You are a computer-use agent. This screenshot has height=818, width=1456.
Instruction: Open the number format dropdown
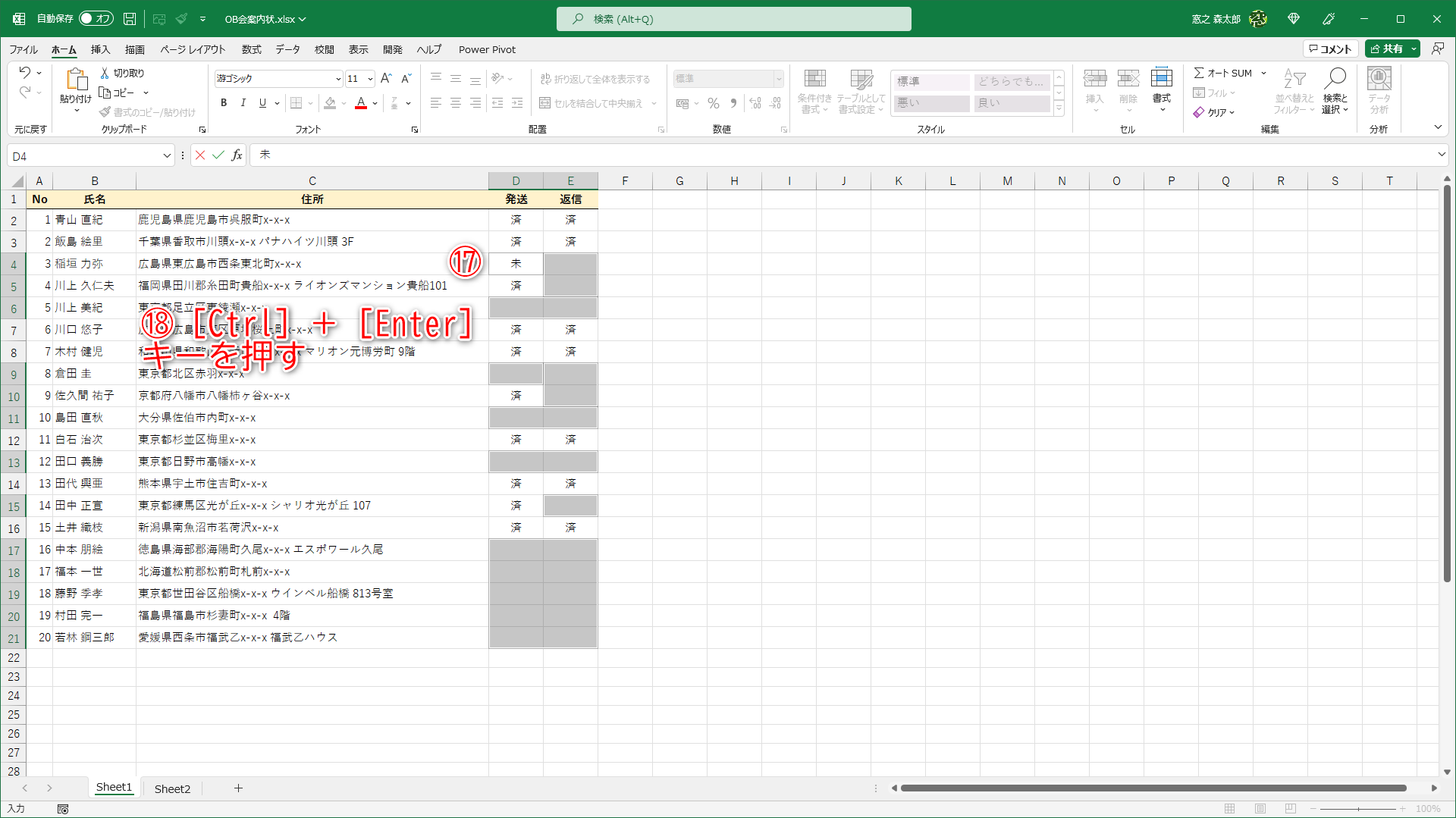(x=778, y=79)
